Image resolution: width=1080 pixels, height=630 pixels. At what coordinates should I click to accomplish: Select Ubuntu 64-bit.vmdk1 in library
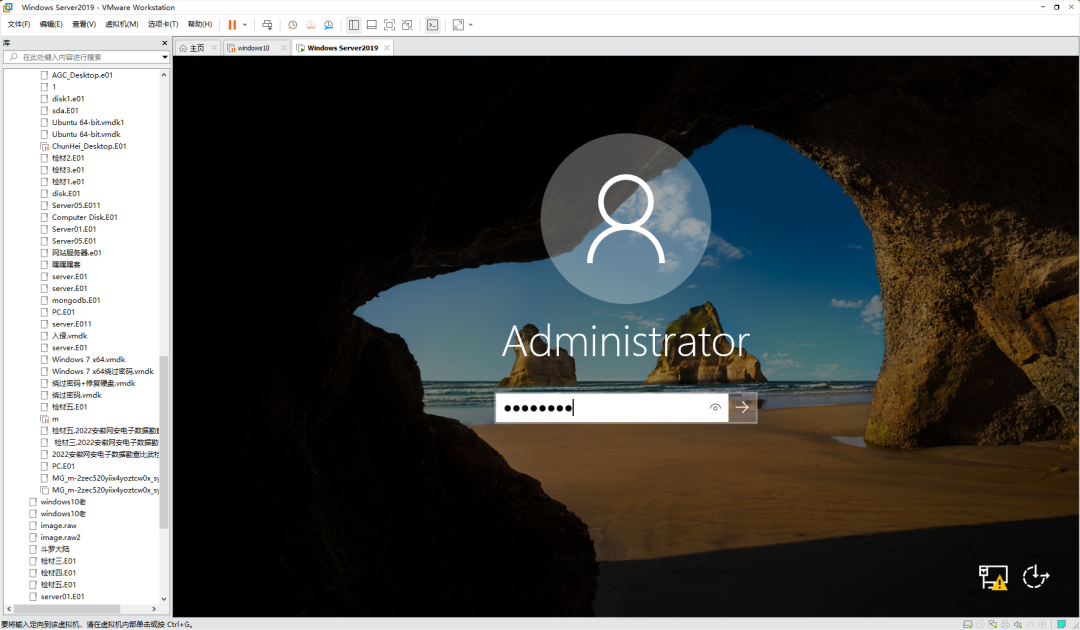(x=87, y=123)
